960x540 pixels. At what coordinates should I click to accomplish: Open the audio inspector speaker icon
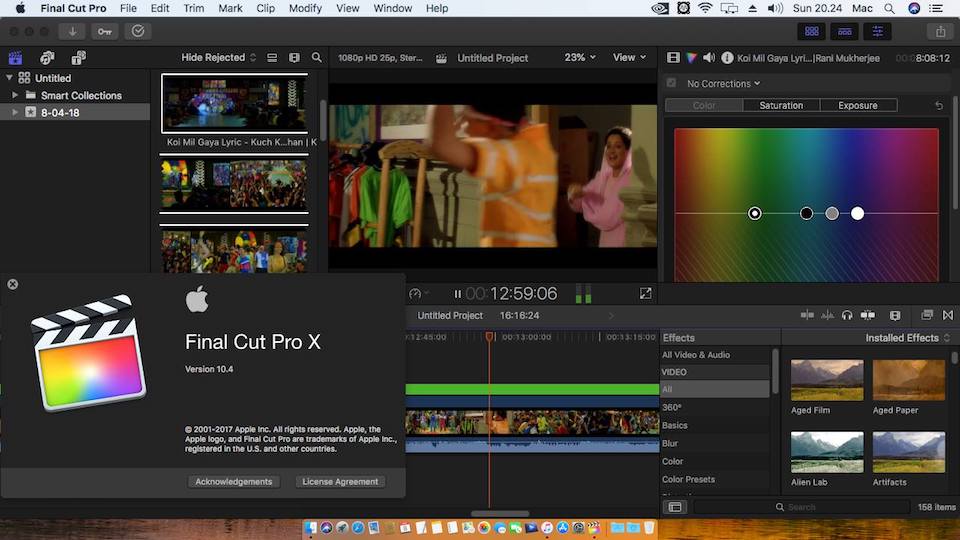tap(709, 58)
